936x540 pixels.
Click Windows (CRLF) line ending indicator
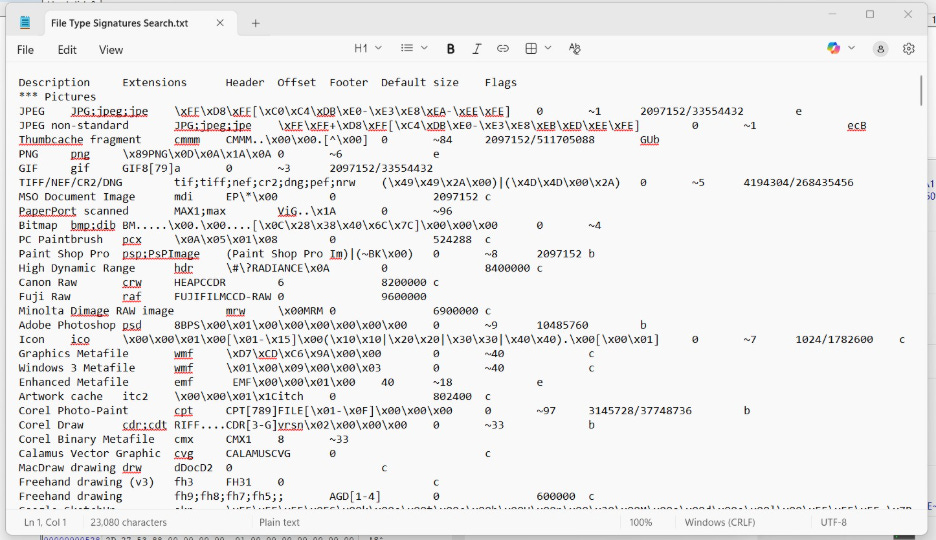point(719,522)
